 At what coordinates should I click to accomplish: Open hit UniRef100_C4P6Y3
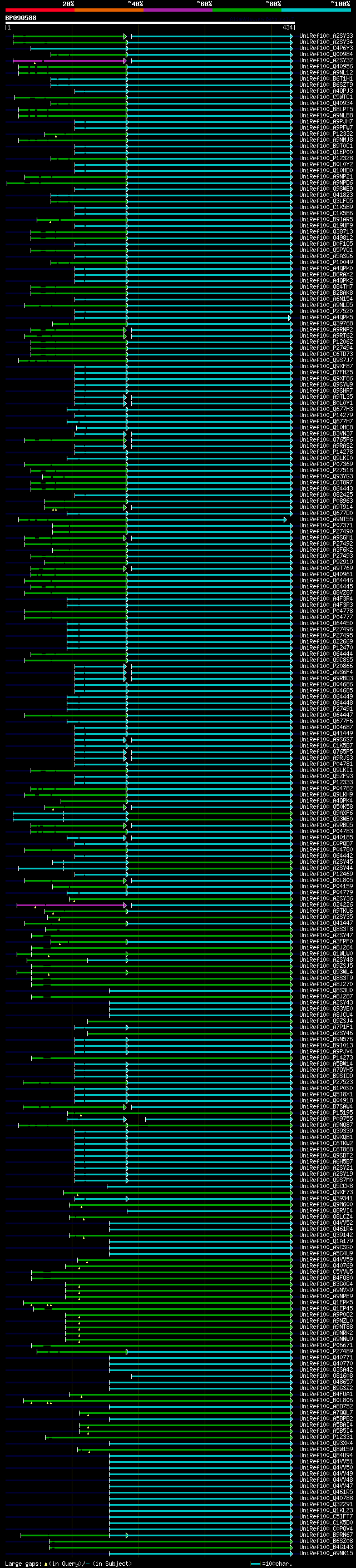point(326,48)
